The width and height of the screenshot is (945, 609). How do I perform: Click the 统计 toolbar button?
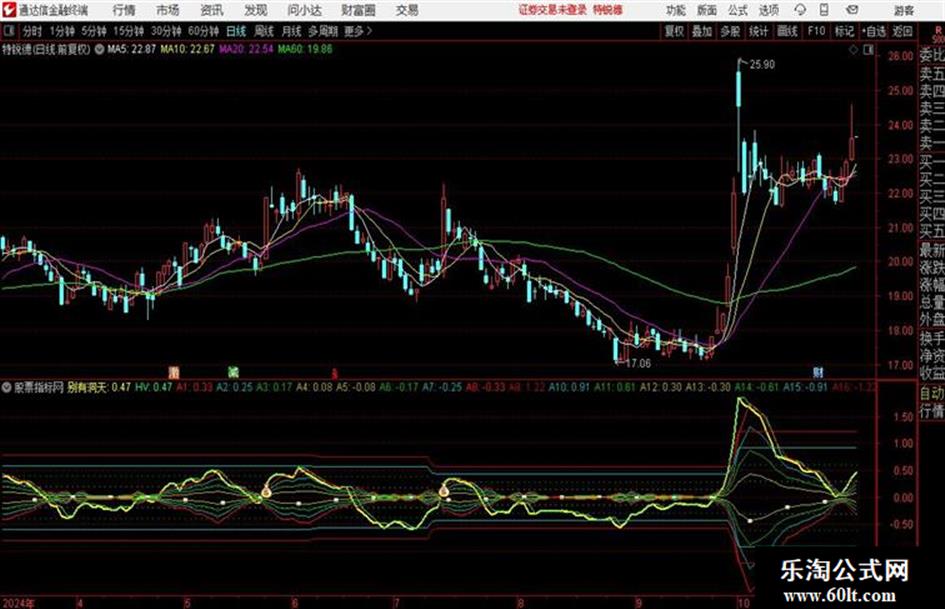(x=758, y=31)
